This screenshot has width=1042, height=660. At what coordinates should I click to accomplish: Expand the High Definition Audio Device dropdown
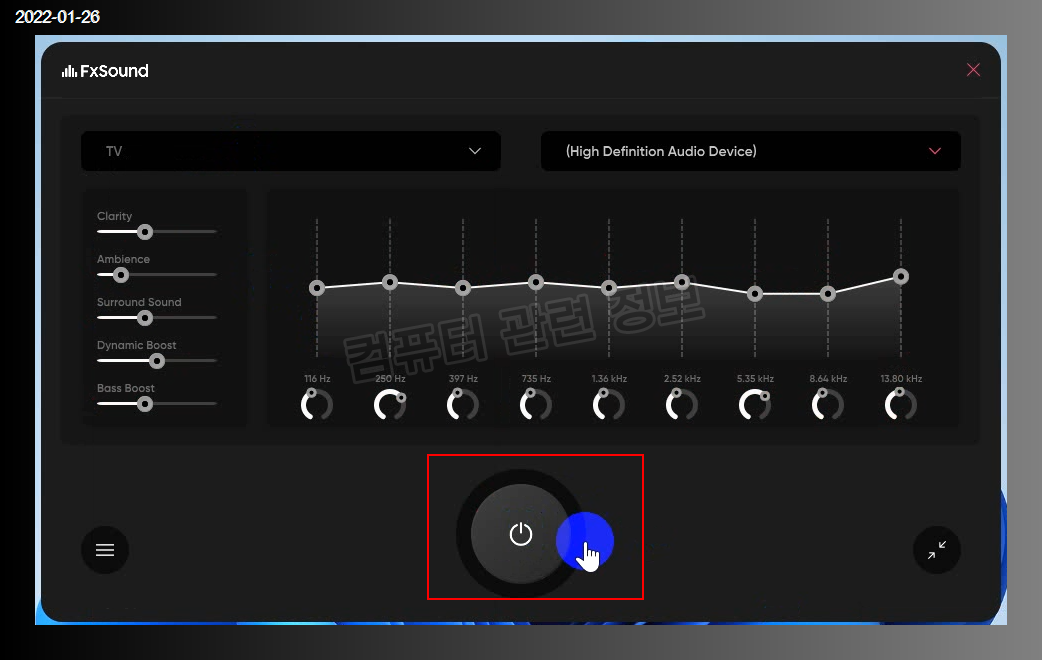[x=751, y=151]
